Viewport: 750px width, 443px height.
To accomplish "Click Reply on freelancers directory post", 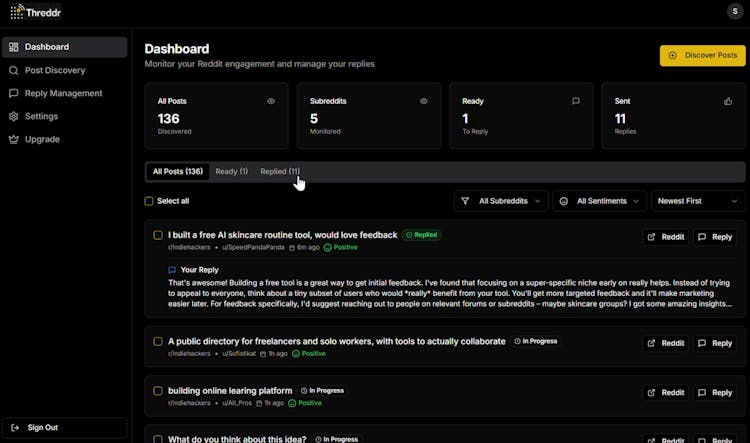I will pyautogui.click(x=715, y=343).
